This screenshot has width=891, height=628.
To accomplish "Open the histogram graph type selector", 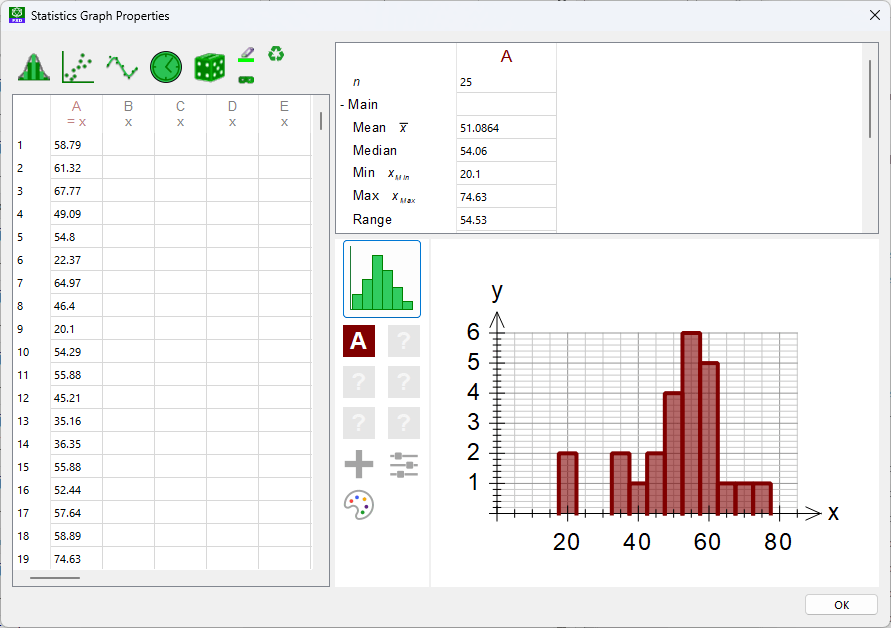I will (382, 279).
